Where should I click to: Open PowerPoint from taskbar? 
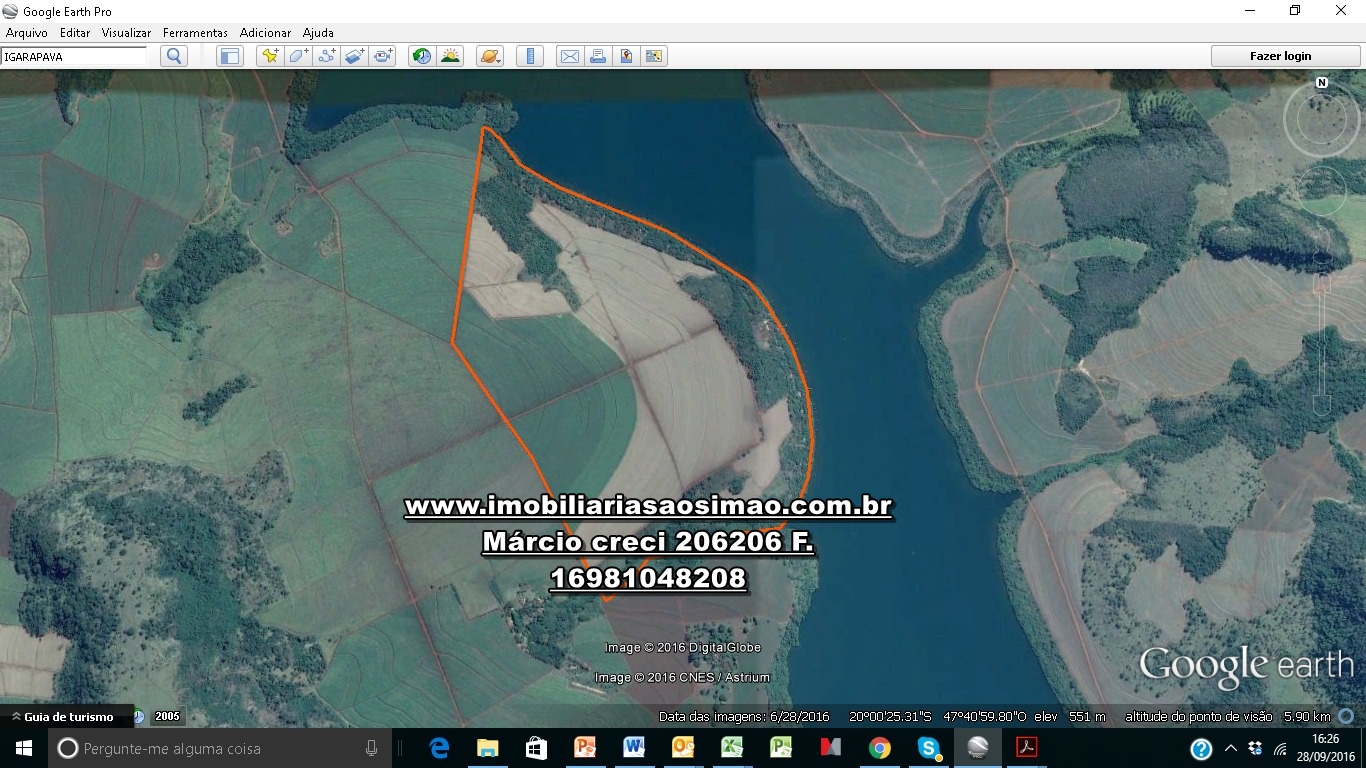coord(585,748)
